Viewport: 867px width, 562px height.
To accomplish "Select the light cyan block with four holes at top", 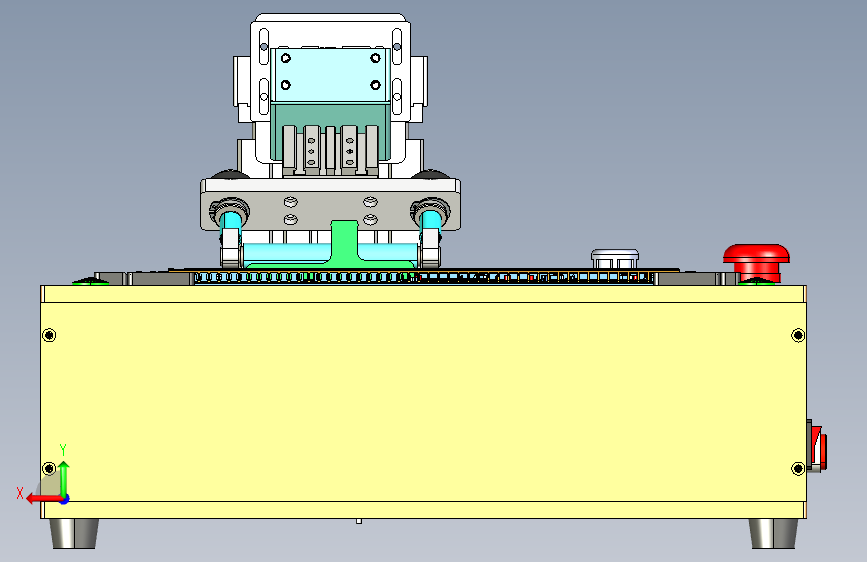I will (331, 75).
